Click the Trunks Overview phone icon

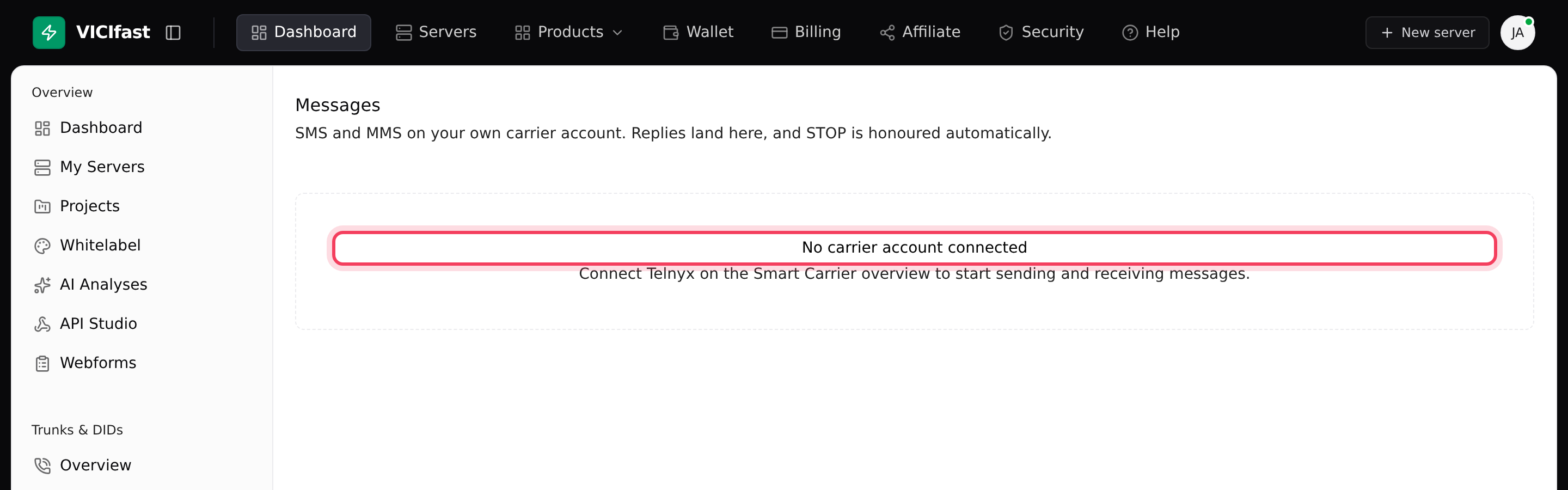tap(42, 465)
